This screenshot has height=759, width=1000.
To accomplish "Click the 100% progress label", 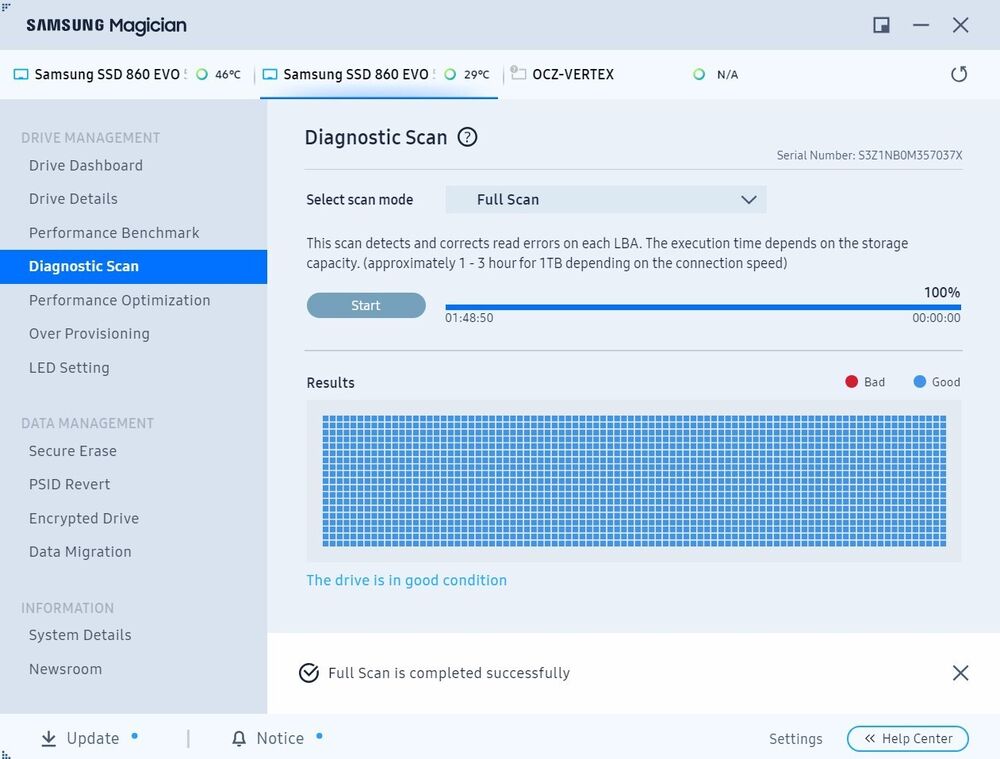I will [x=941, y=293].
